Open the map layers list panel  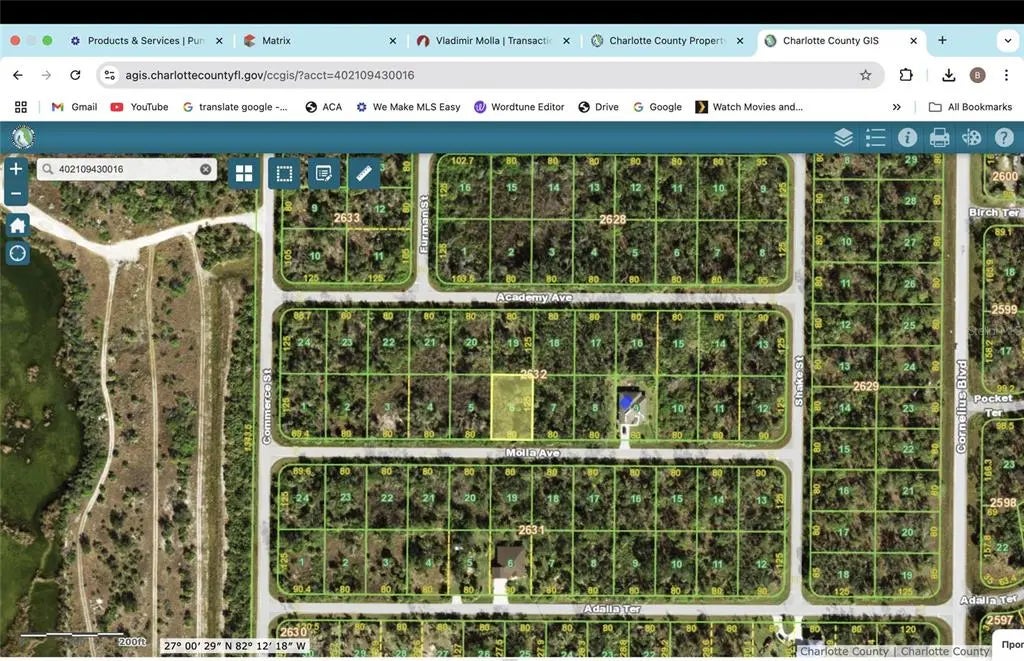click(x=843, y=138)
